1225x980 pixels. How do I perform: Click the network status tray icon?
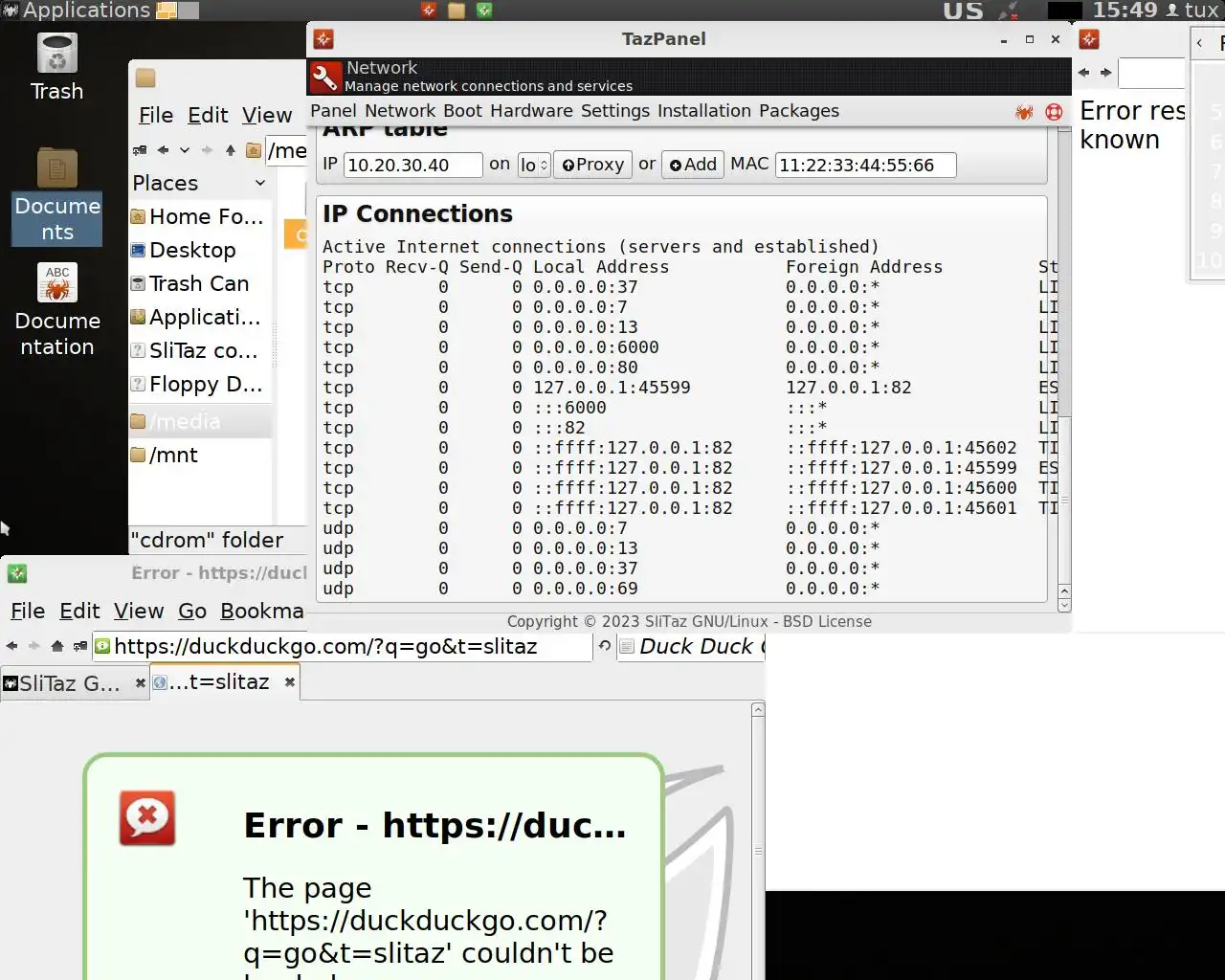(x=1008, y=11)
